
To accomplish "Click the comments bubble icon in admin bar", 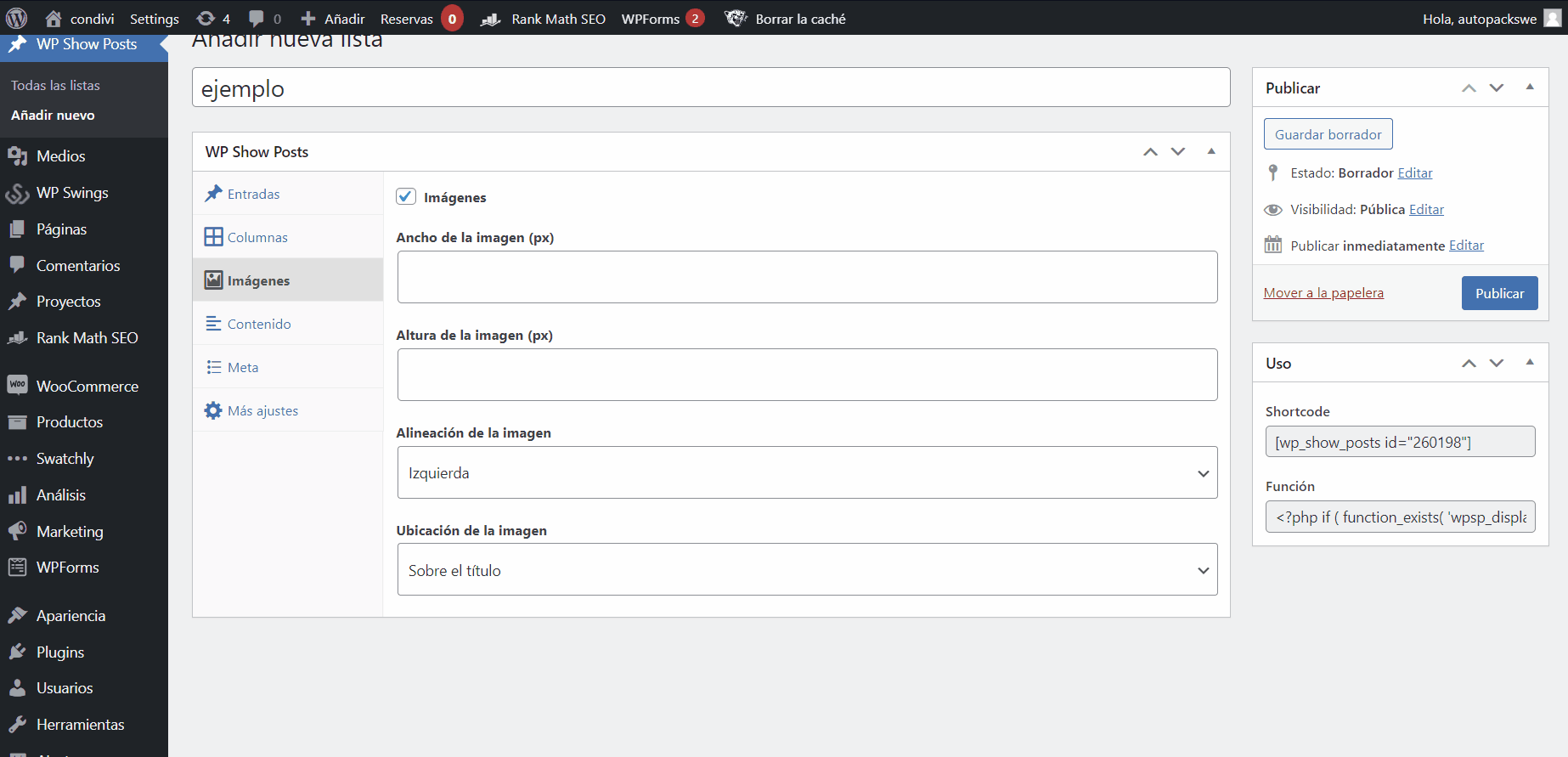I will (x=257, y=18).
